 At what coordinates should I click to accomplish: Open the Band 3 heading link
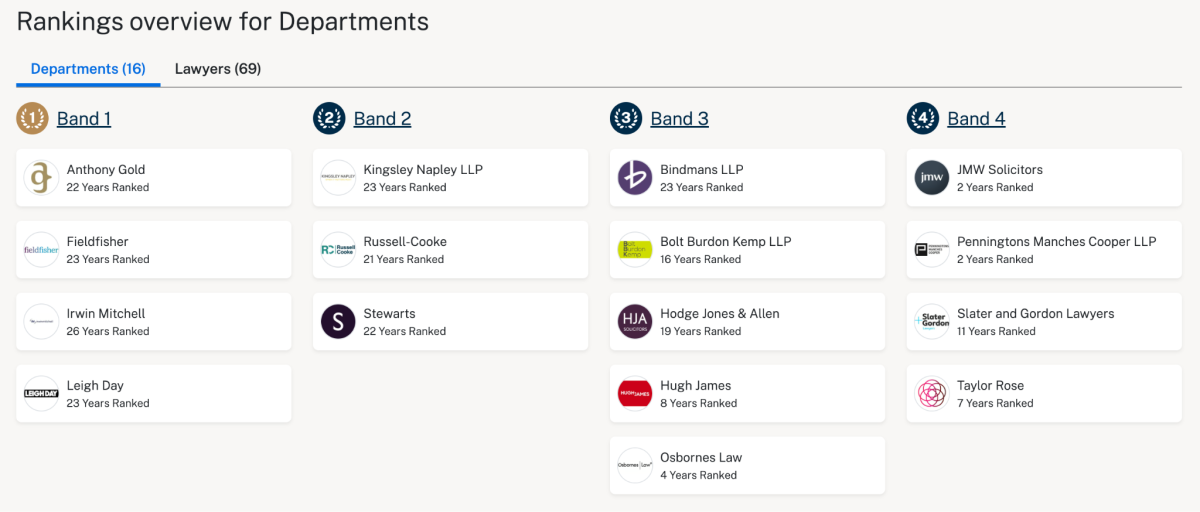point(679,119)
